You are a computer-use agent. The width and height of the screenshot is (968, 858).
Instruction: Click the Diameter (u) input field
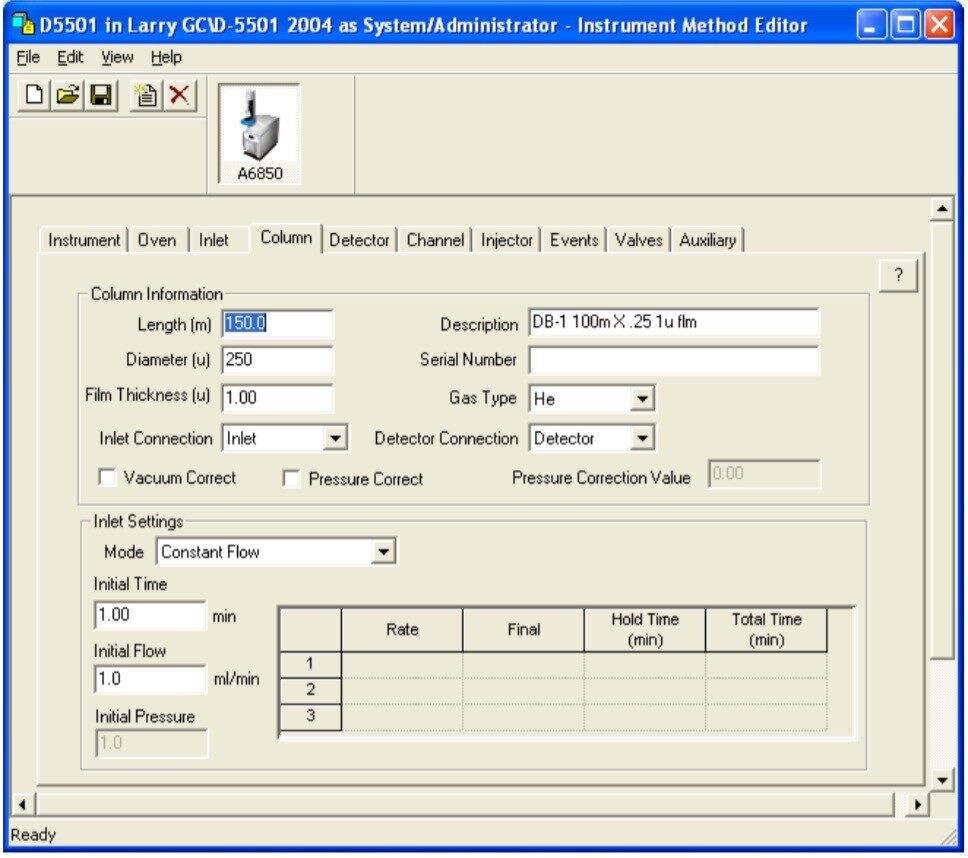tap(277, 360)
